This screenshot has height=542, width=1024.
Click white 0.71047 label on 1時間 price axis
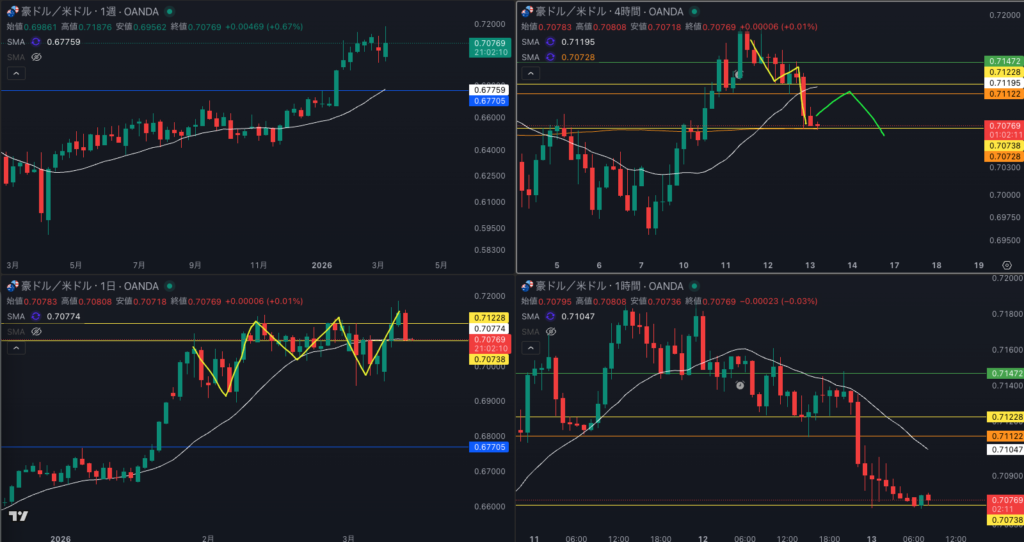pos(1004,450)
